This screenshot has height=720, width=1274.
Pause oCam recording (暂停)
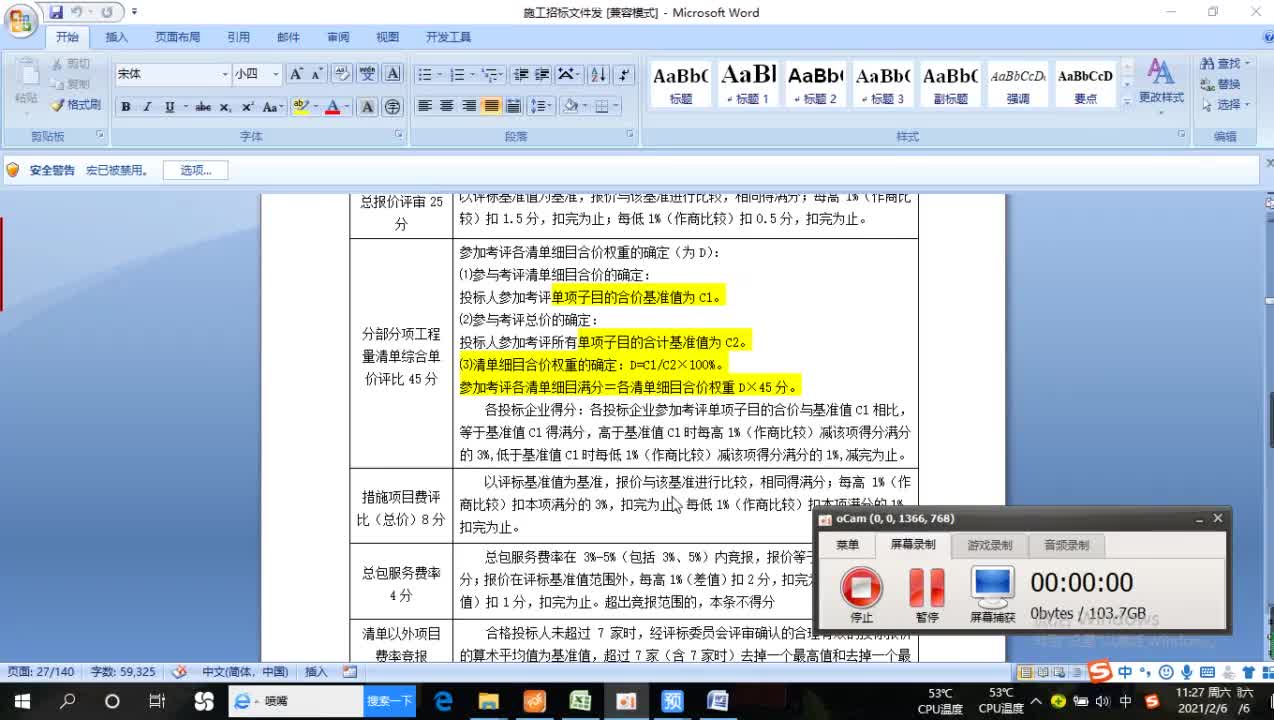tap(927, 594)
